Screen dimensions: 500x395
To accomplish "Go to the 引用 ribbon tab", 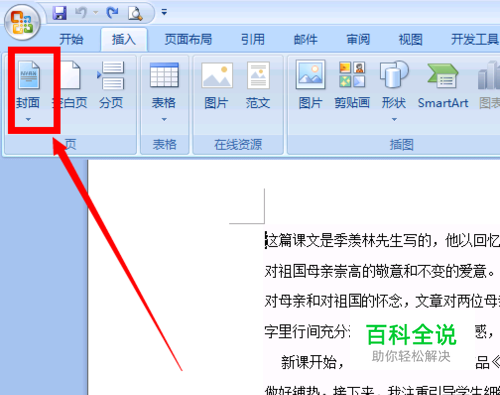I will [x=253, y=39].
